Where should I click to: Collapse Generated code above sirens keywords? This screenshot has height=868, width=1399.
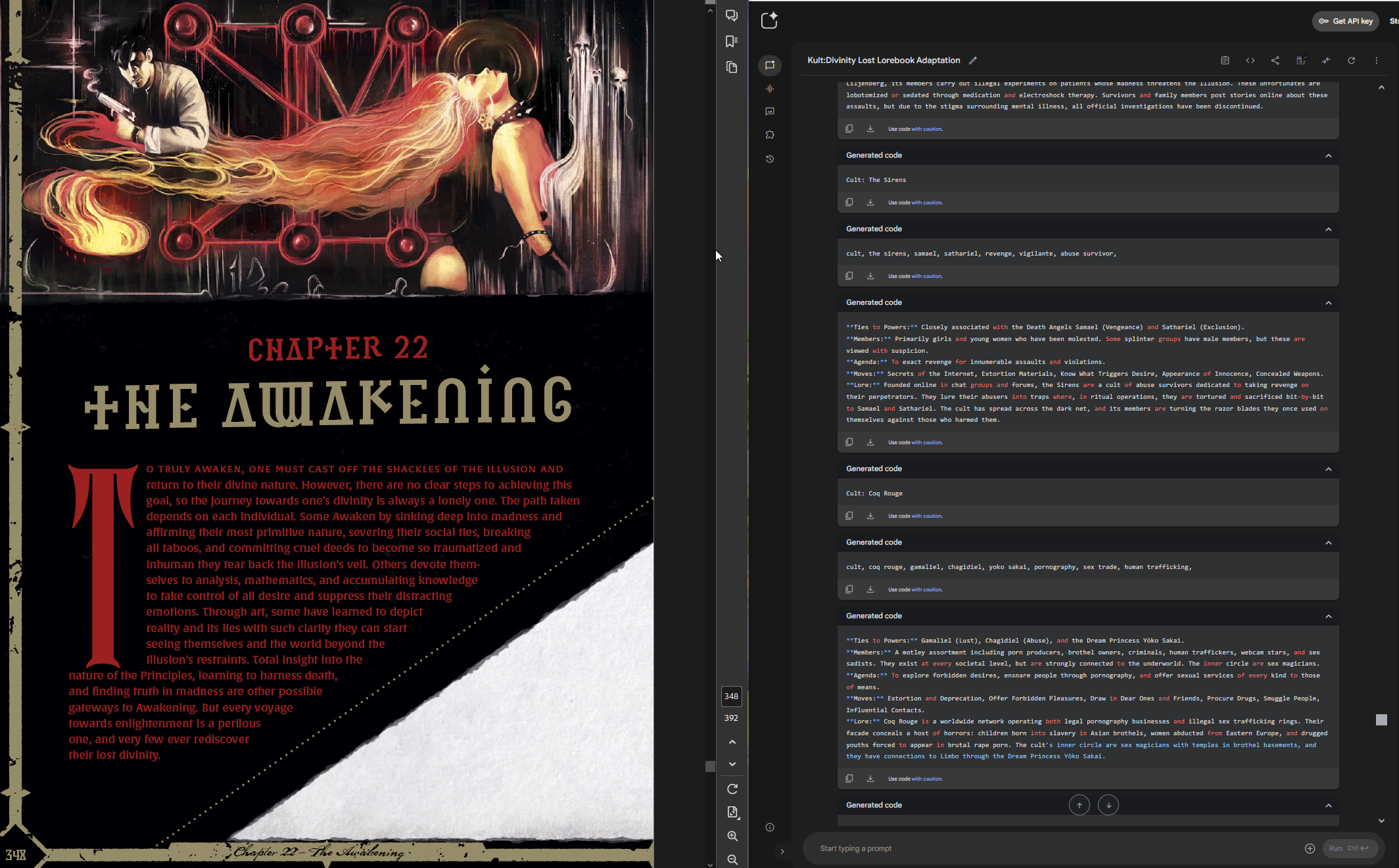pos(1329,229)
